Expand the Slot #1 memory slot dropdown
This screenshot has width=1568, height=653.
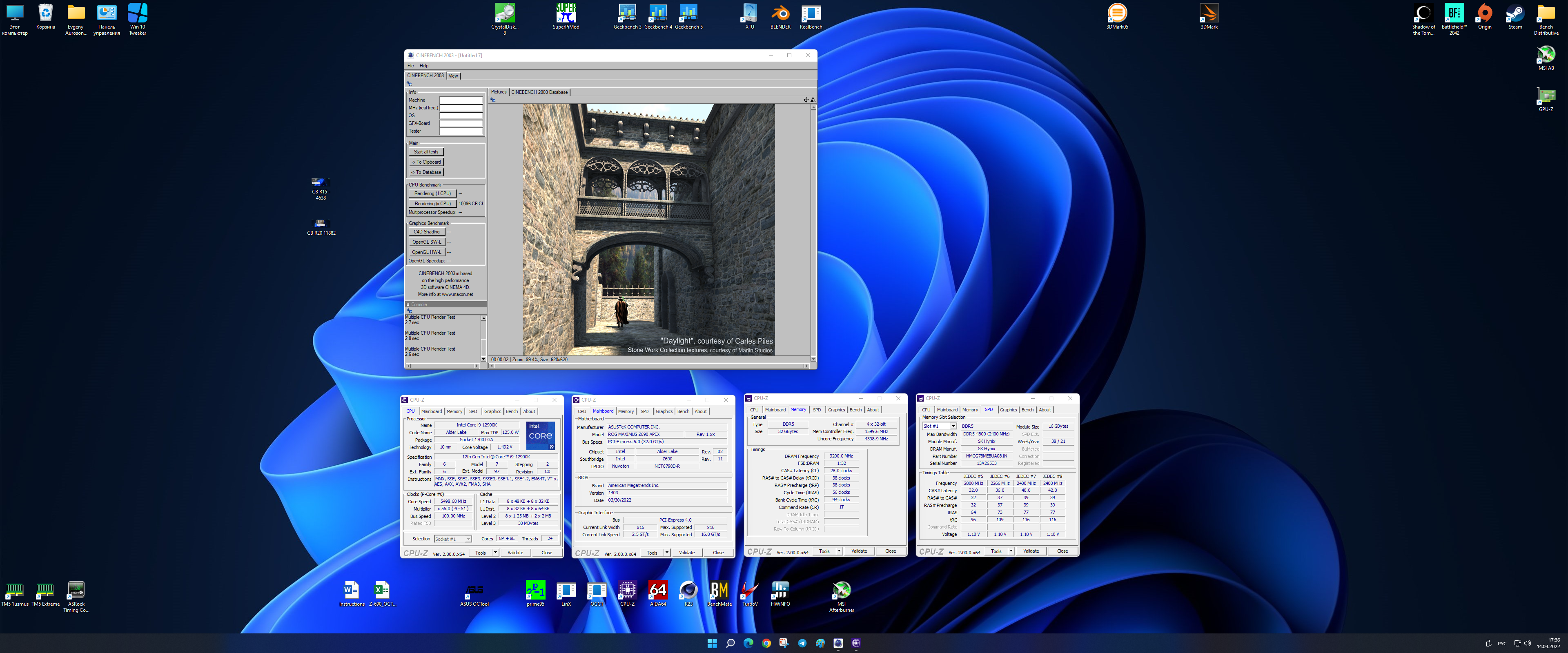coord(953,426)
